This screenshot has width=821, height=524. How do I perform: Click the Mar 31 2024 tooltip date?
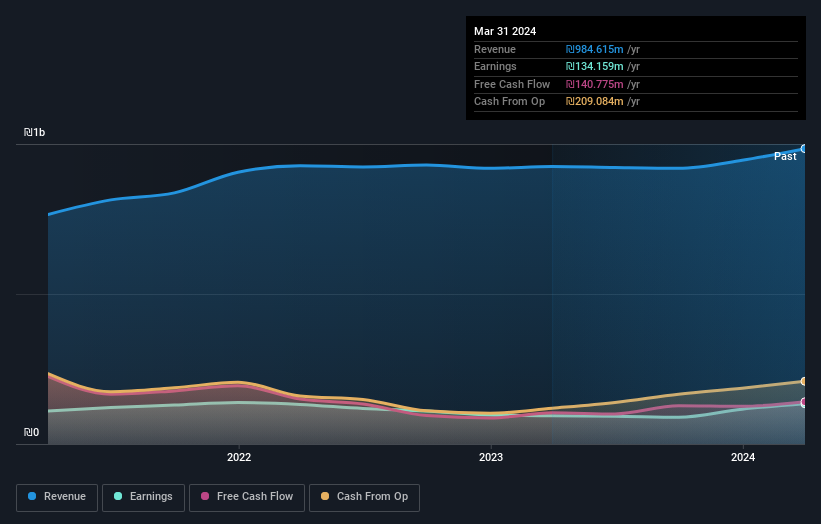tap(505, 31)
